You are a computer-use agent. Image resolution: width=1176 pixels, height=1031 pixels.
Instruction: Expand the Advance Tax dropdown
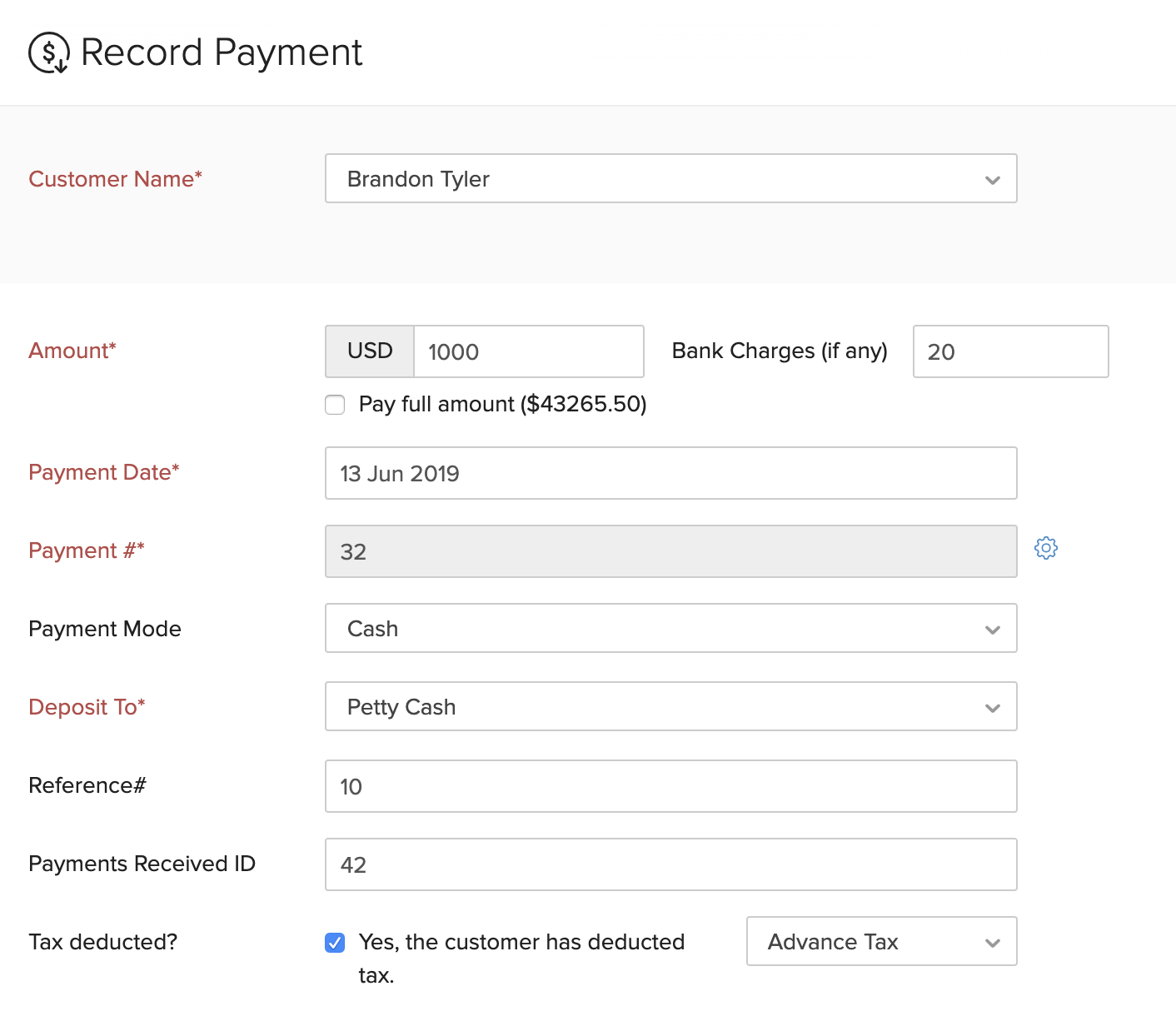coord(881,941)
